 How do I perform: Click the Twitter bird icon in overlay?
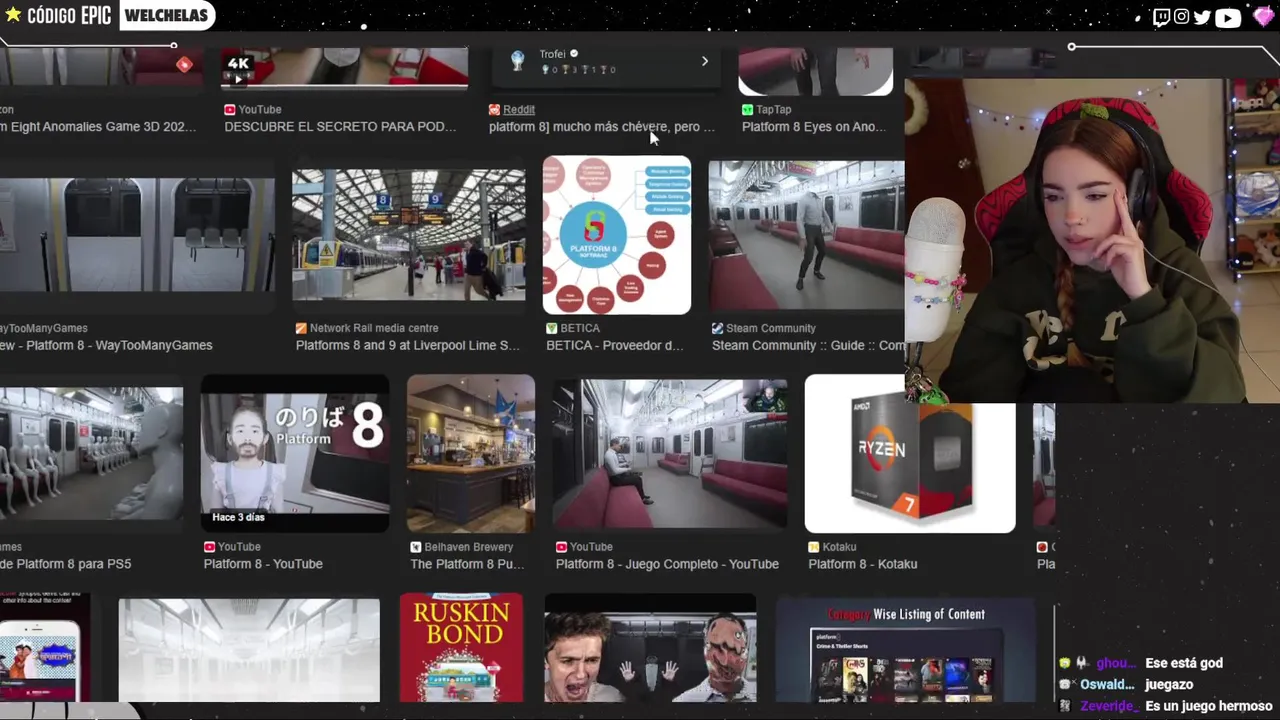[1202, 17]
